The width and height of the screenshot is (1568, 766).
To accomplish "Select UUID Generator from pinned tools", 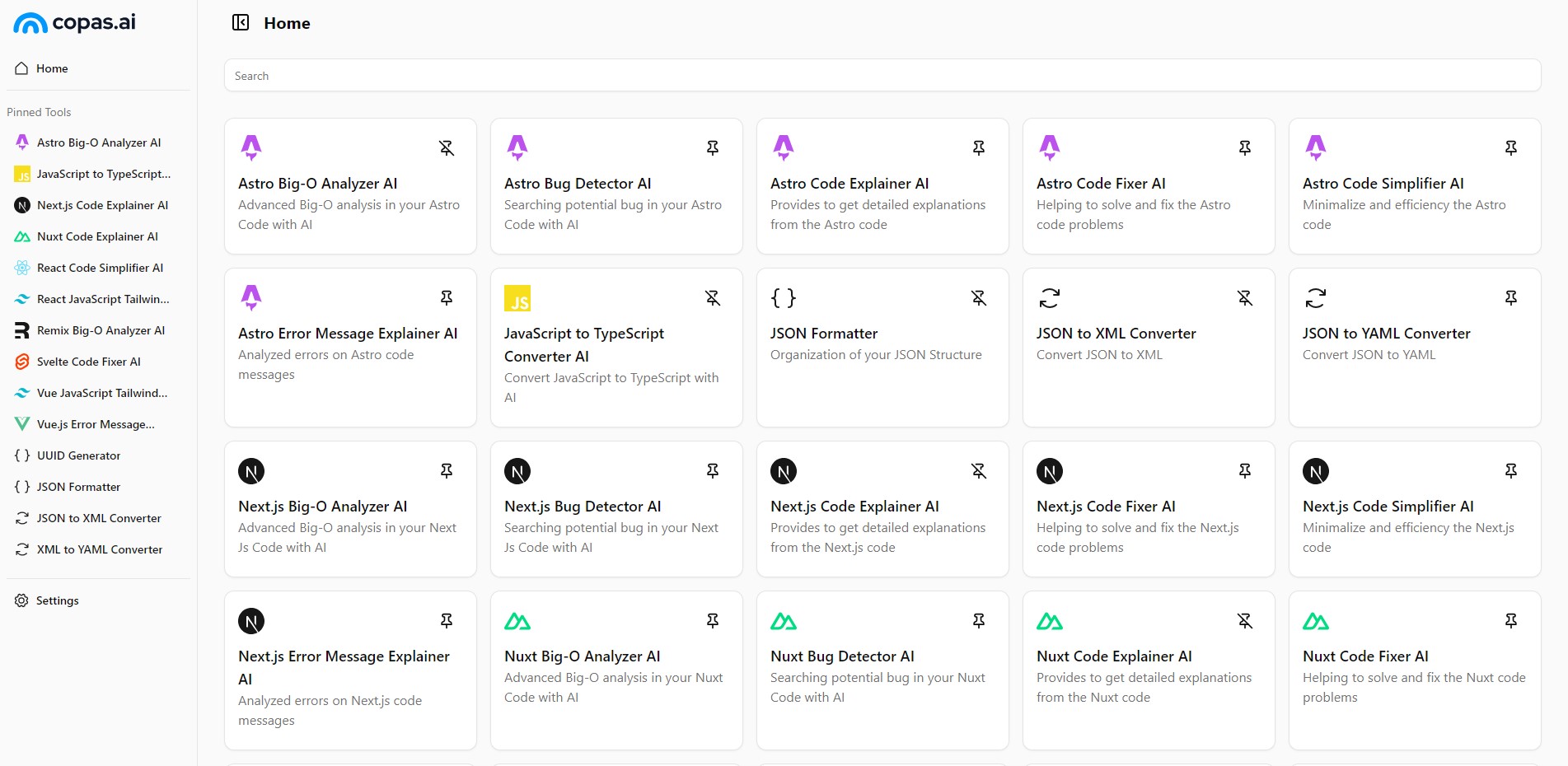I will (78, 455).
